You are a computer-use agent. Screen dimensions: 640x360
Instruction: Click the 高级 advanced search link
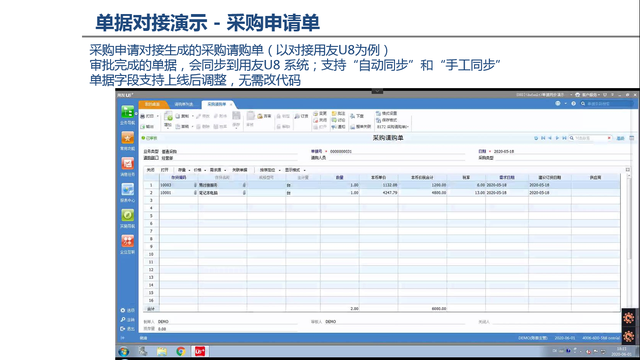pyautogui.click(x=620, y=138)
